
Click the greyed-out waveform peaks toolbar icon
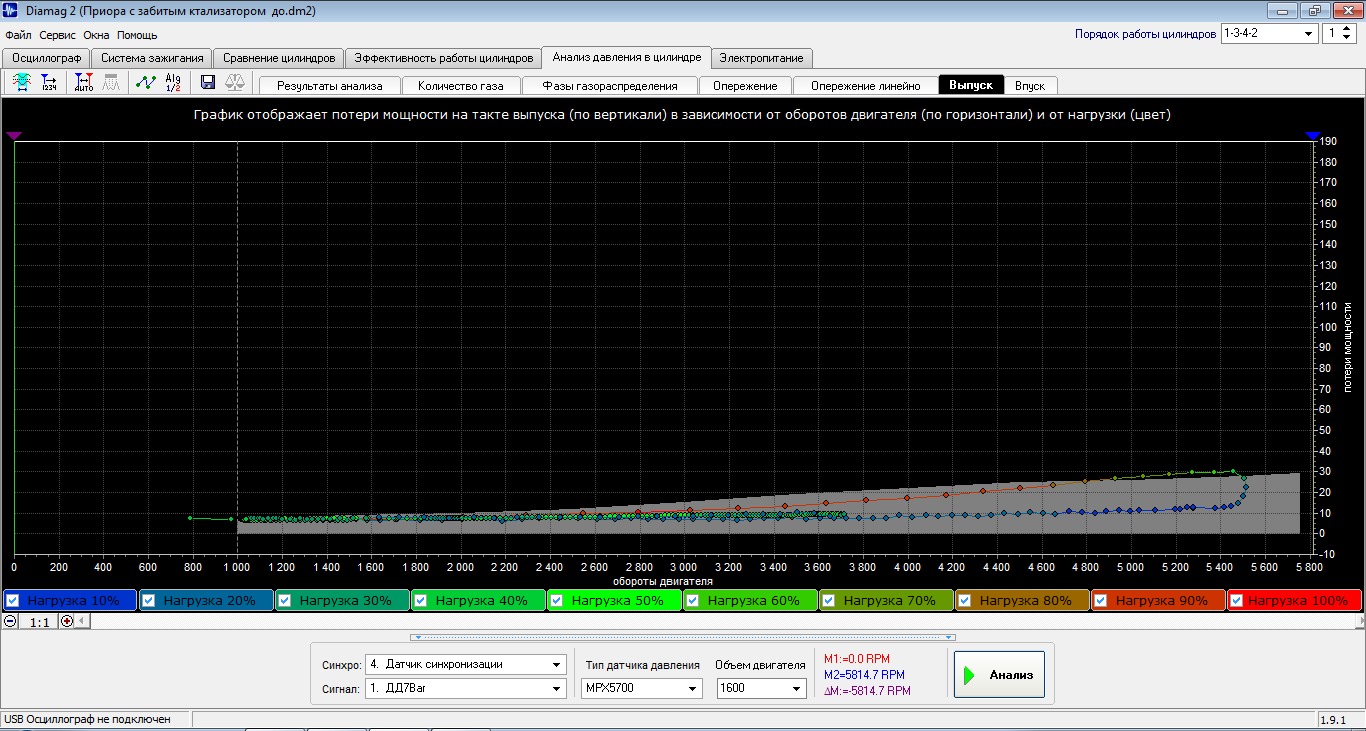[x=113, y=83]
